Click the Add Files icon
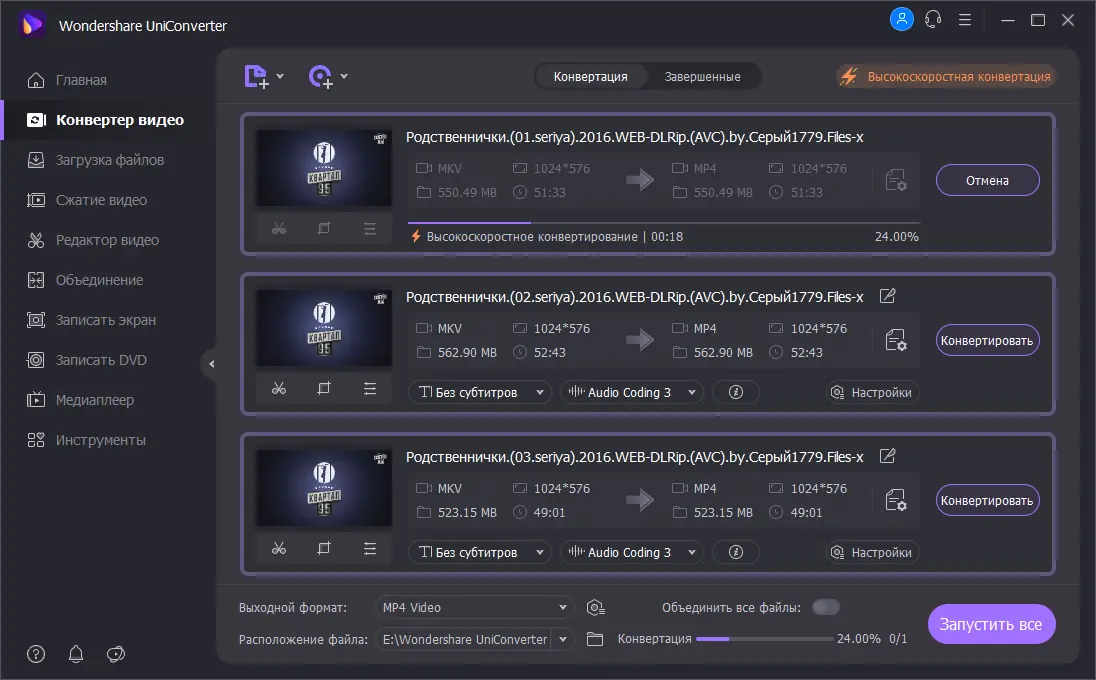The image size is (1096, 680). 257,77
